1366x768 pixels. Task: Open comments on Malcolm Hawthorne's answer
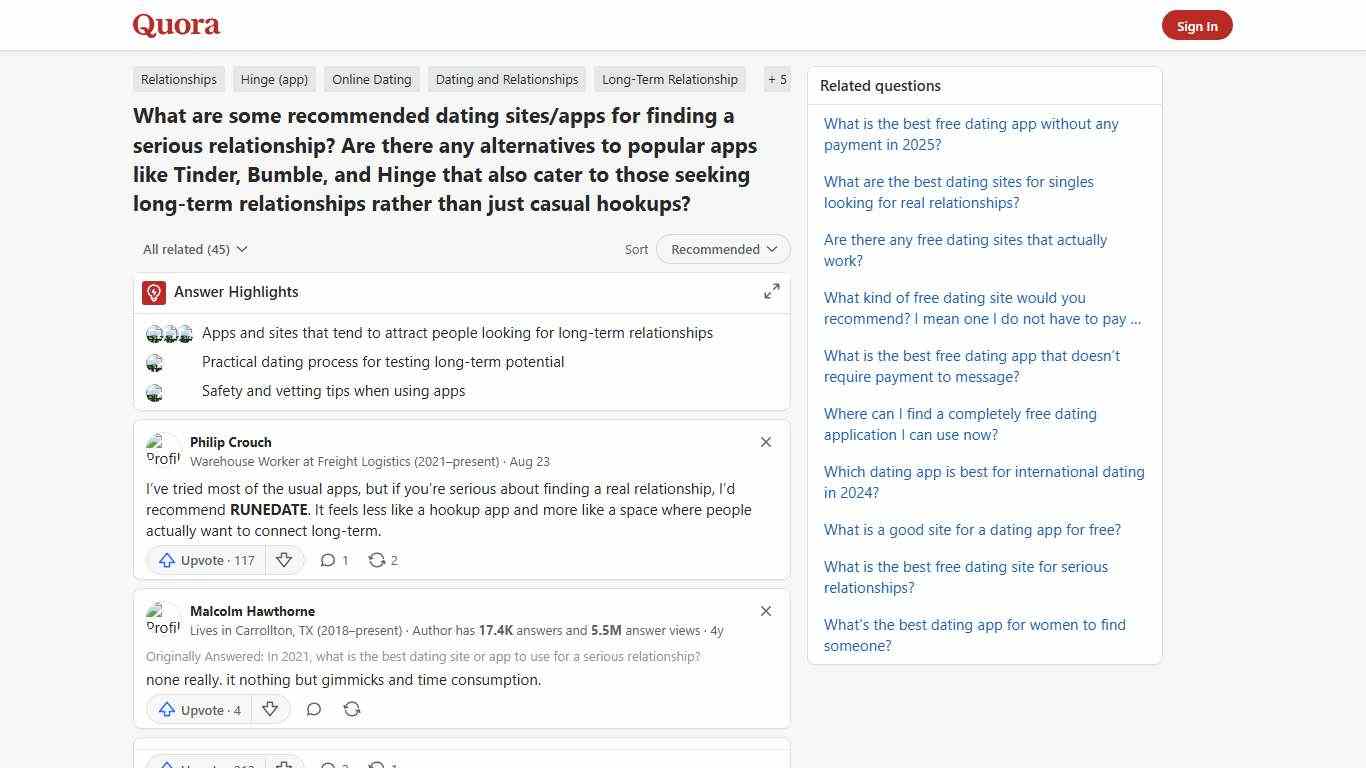pos(313,709)
